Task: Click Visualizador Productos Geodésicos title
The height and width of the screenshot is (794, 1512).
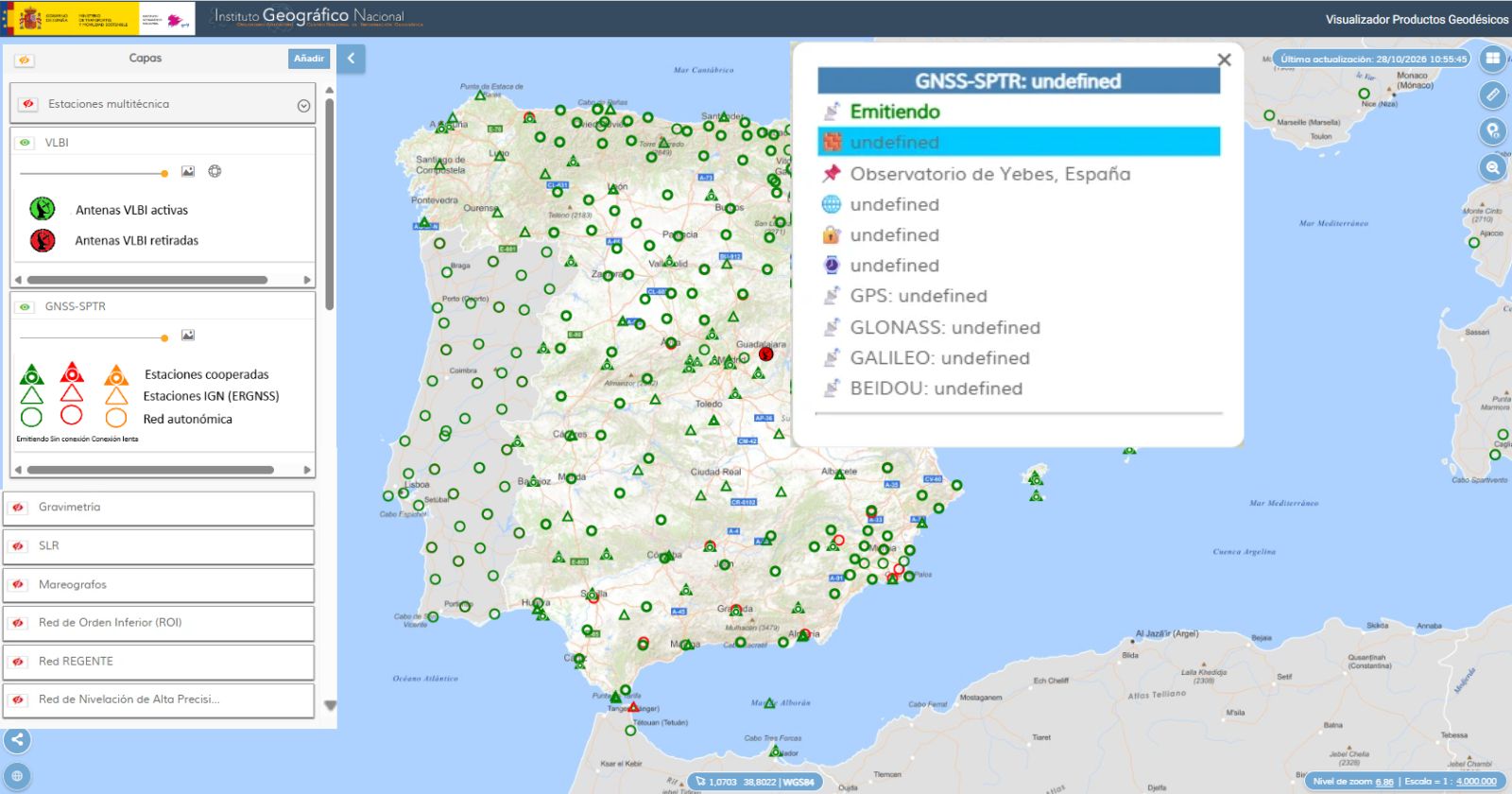Action: pyautogui.click(x=1417, y=19)
